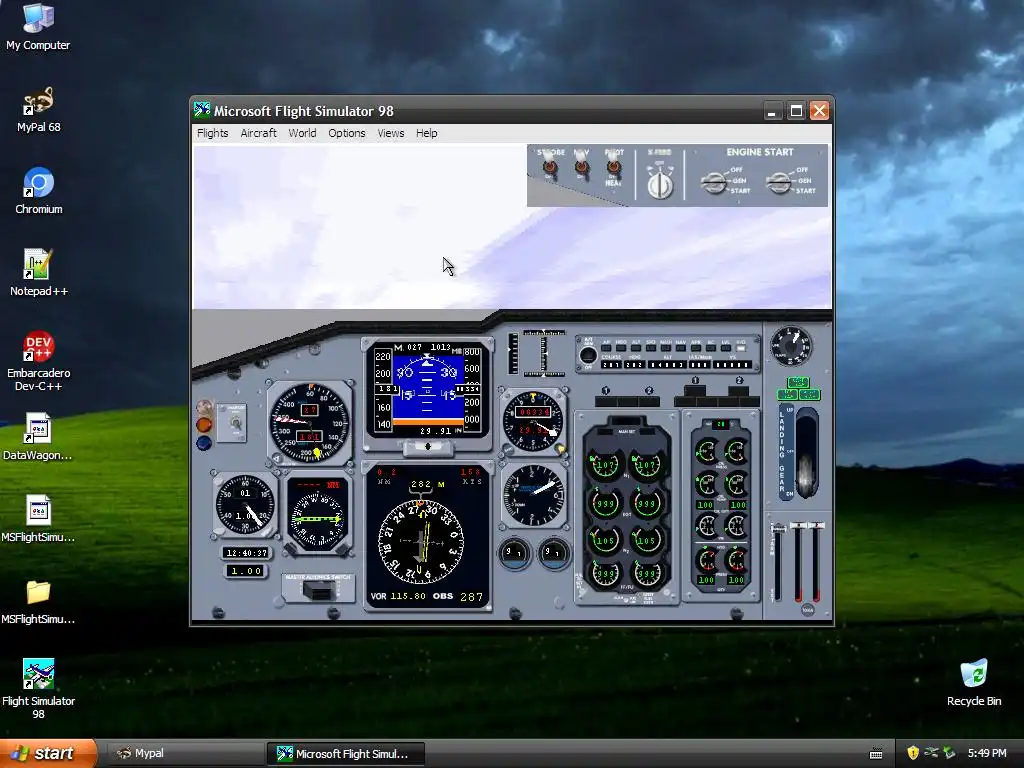This screenshot has height=768, width=1024.
Task: Click the left round gauge below vertical speed
Action: coord(515,554)
